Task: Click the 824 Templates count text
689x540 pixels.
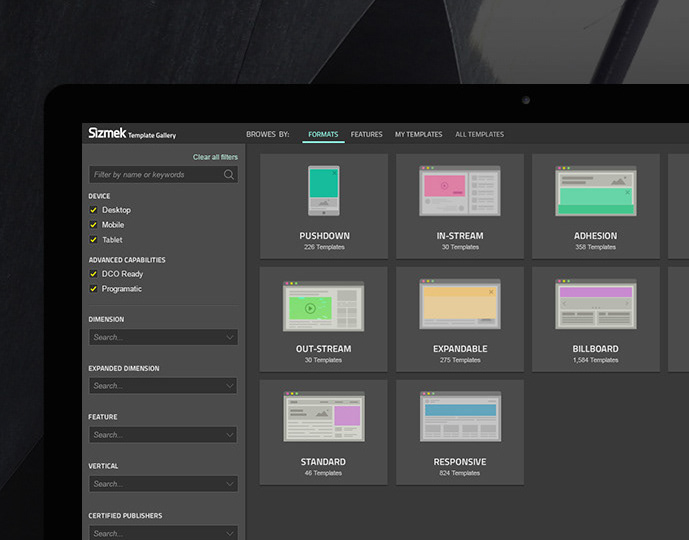Action: [460, 473]
